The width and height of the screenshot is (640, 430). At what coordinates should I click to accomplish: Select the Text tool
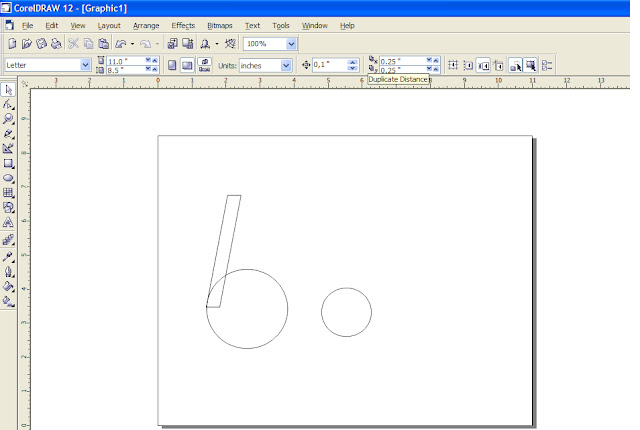8,222
